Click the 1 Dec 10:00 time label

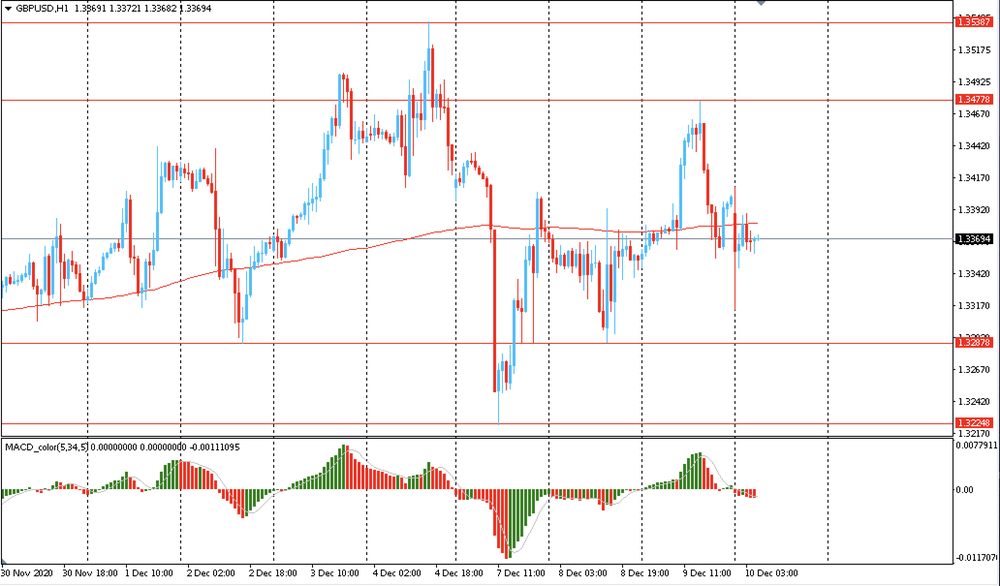(x=149, y=573)
